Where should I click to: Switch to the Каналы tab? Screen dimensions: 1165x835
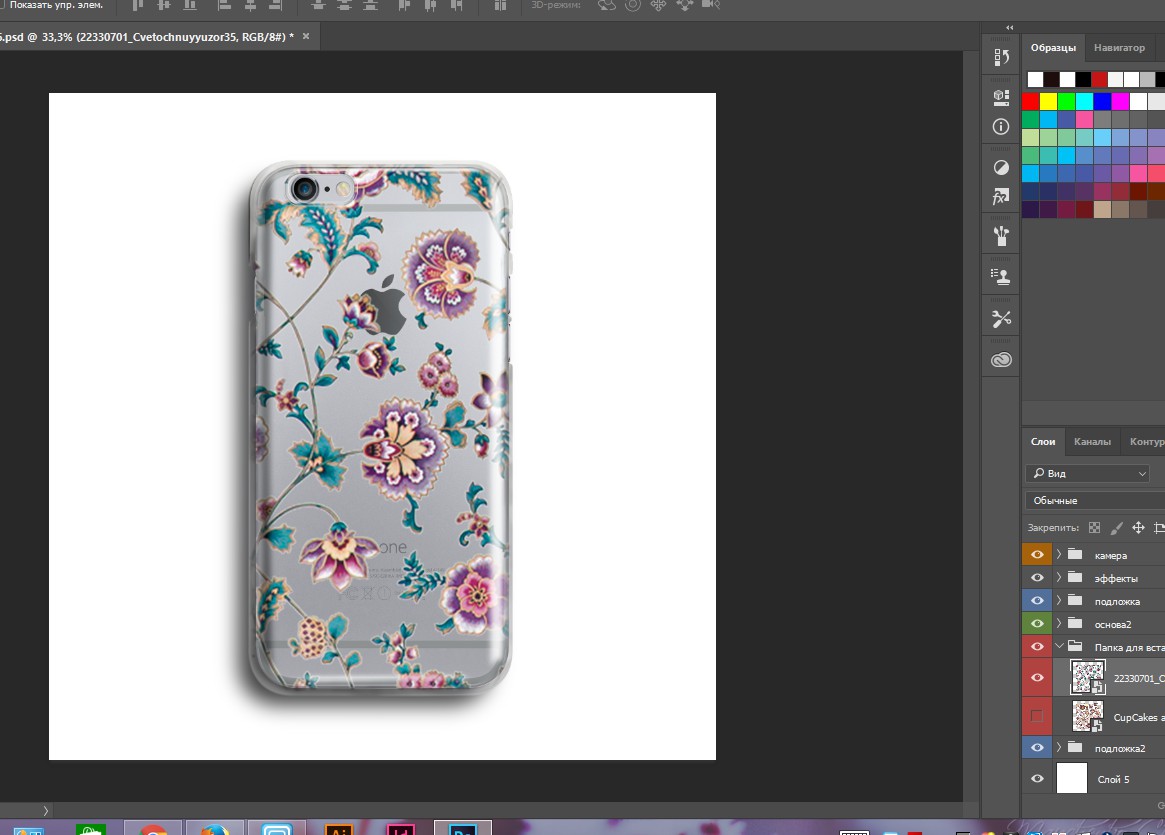pyautogui.click(x=1092, y=441)
